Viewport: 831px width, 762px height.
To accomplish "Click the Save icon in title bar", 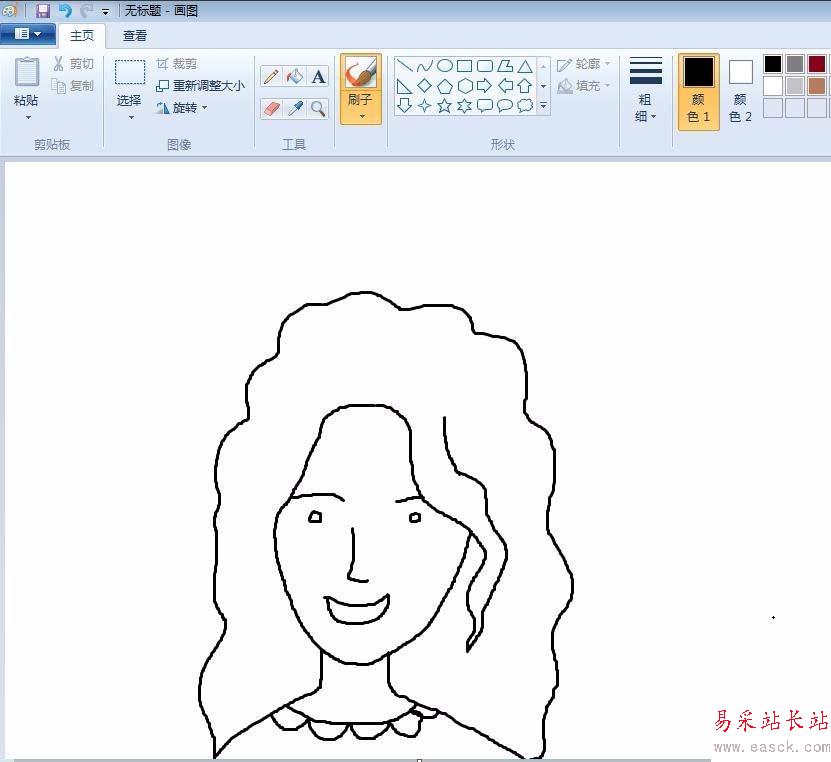I will pos(42,11).
